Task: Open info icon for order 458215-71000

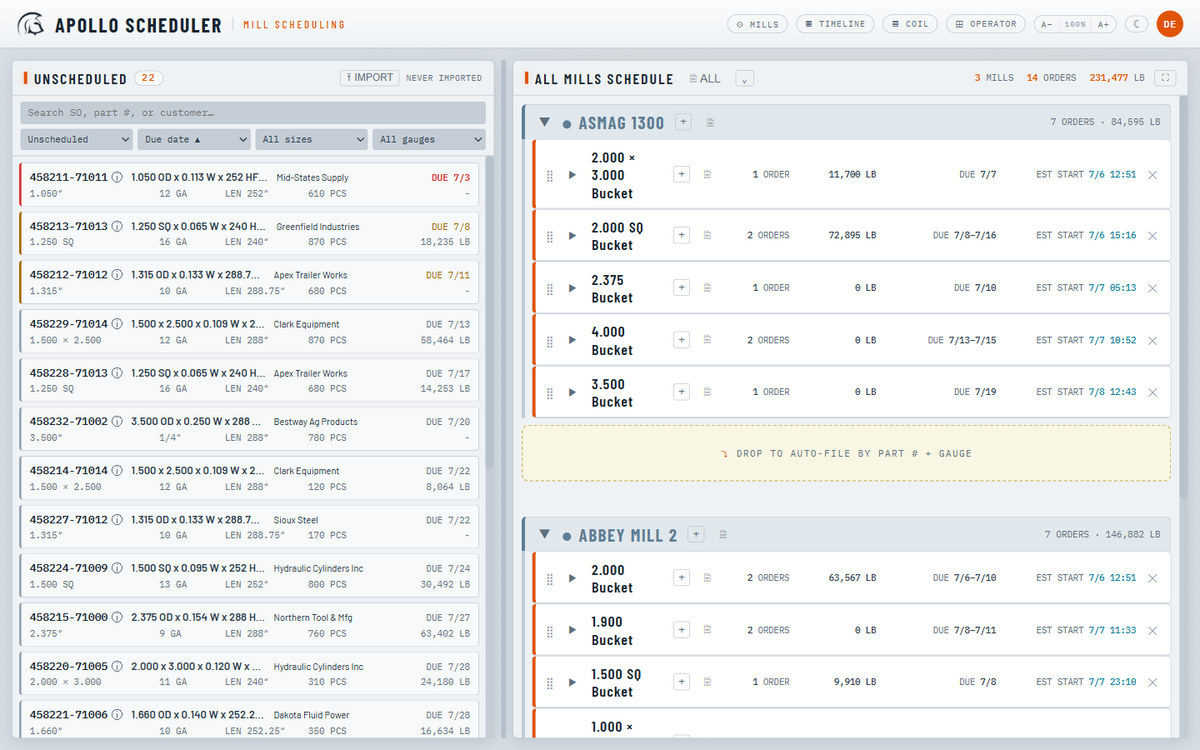Action: [117, 618]
